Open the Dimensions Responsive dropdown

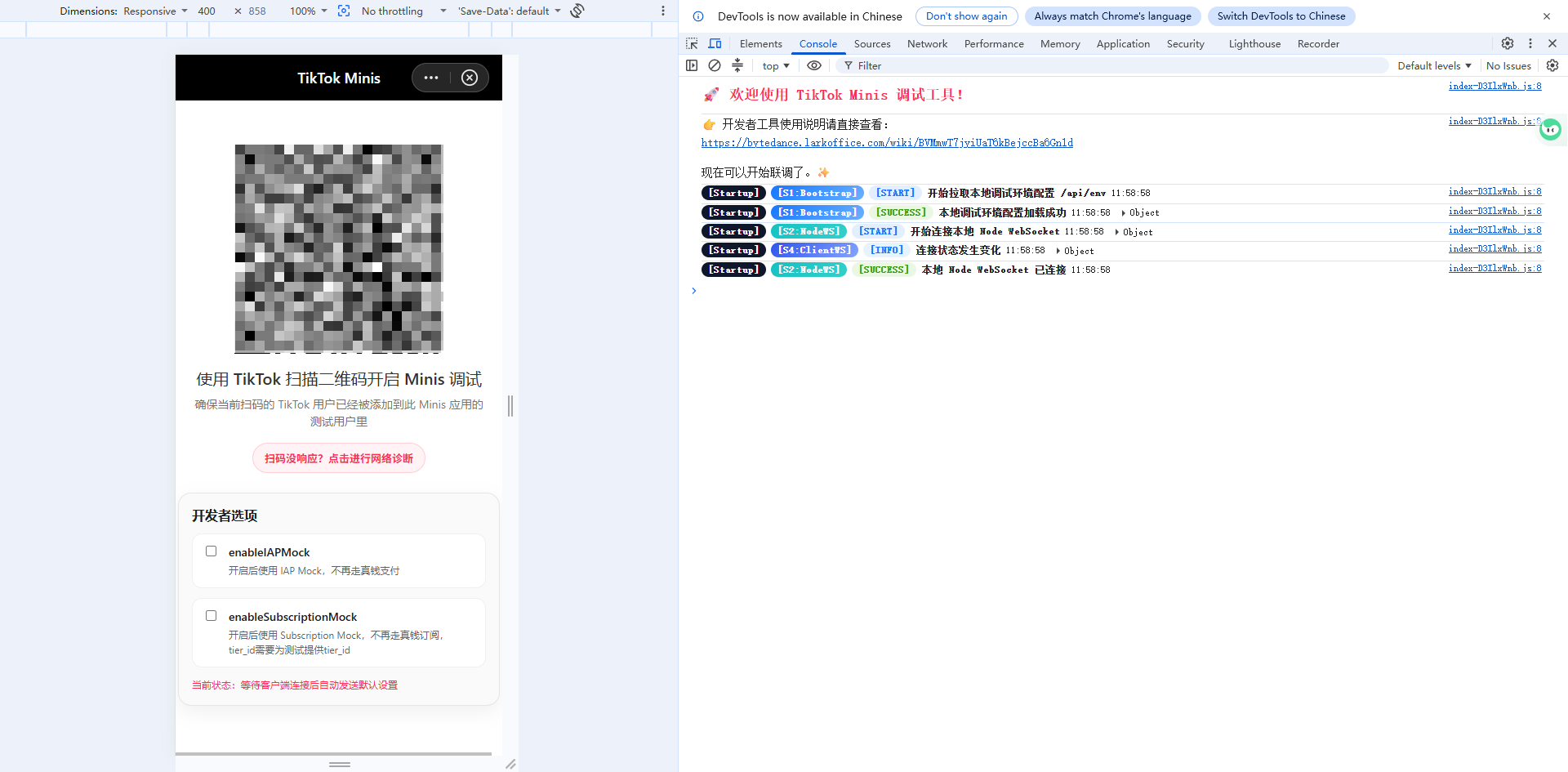pos(156,11)
